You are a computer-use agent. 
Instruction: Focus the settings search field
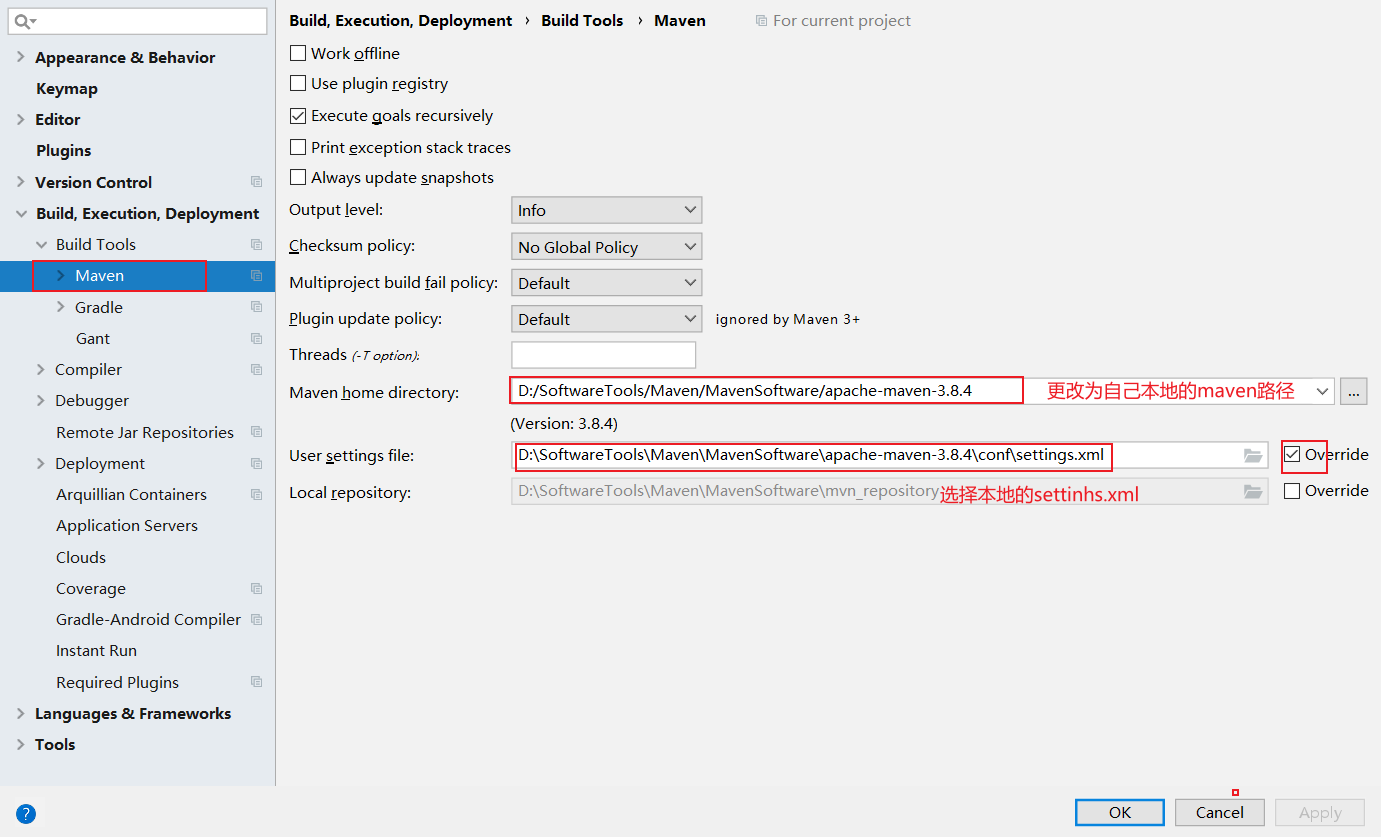[138, 21]
